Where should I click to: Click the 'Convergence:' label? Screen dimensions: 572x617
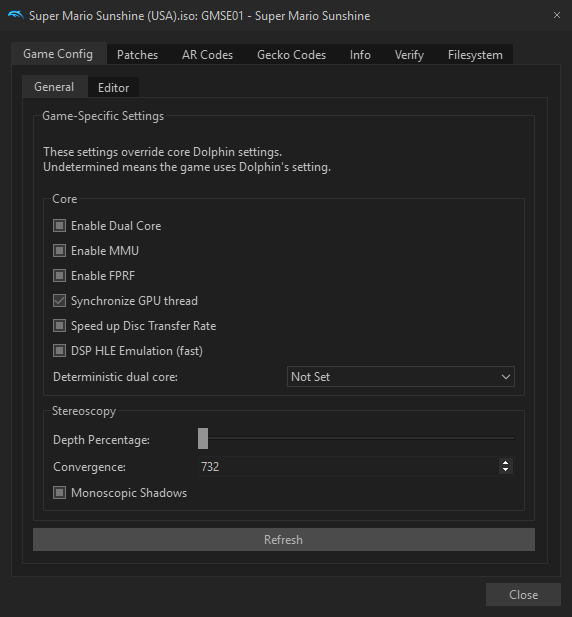89,467
